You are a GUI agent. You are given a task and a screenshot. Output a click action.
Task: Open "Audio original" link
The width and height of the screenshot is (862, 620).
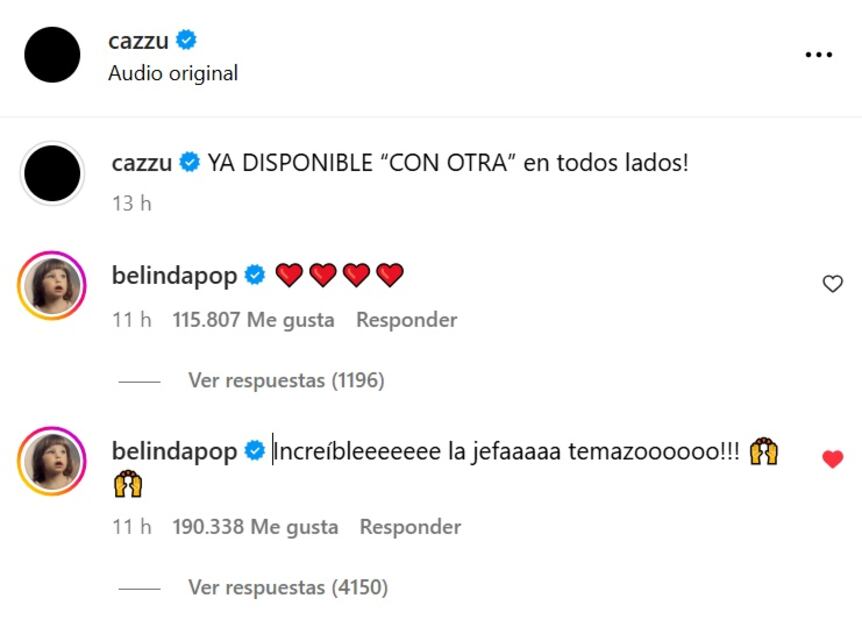tap(173, 73)
